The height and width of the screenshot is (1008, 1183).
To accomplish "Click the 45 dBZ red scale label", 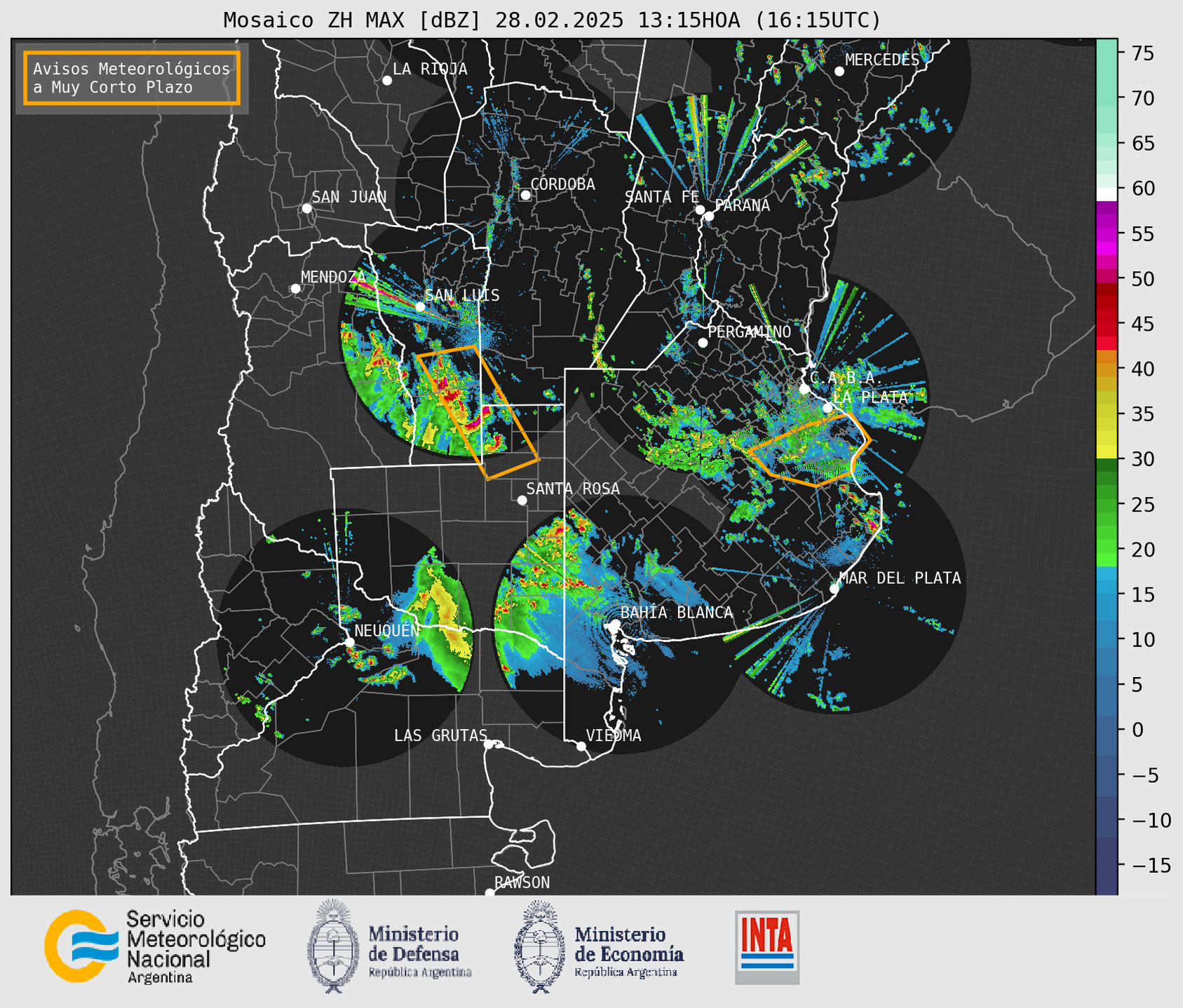I will pyautogui.click(x=1143, y=324).
